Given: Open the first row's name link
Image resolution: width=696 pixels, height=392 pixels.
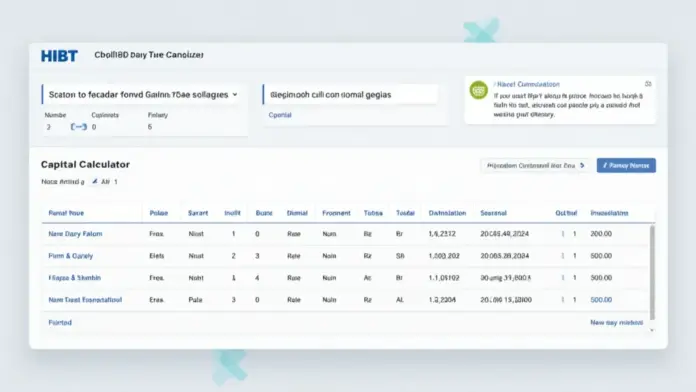Looking at the screenshot, I should pyautogui.click(x=75, y=234).
